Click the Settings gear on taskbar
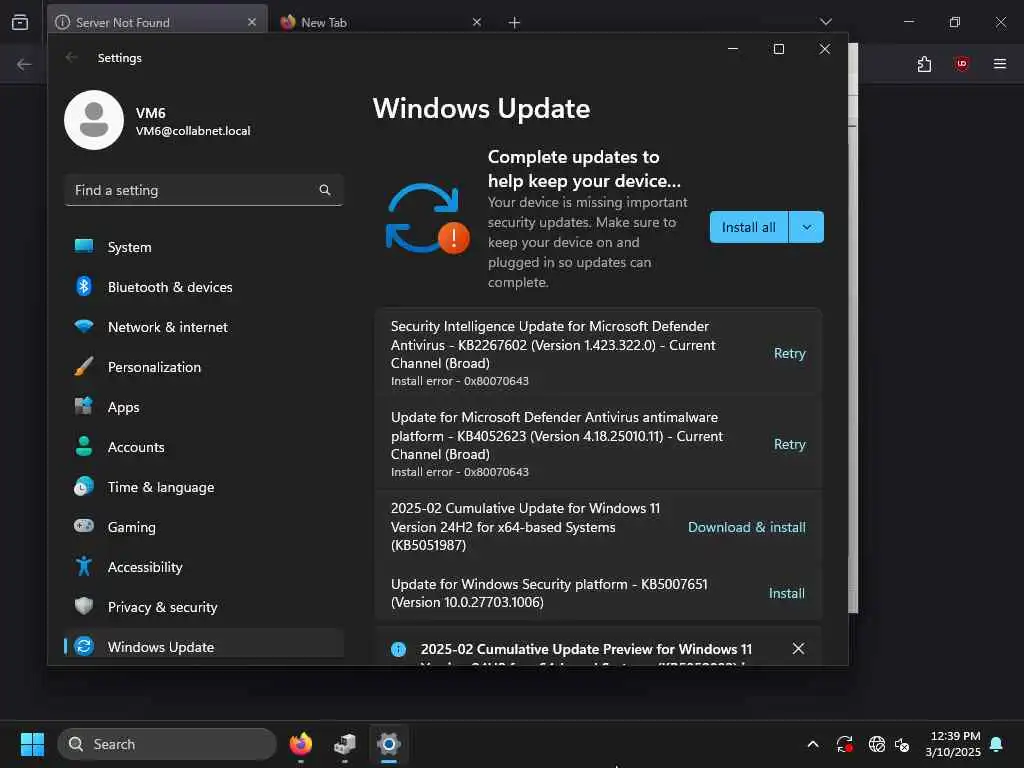Image resolution: width=1024 pixels, height=768 pixels. point(389,744)
